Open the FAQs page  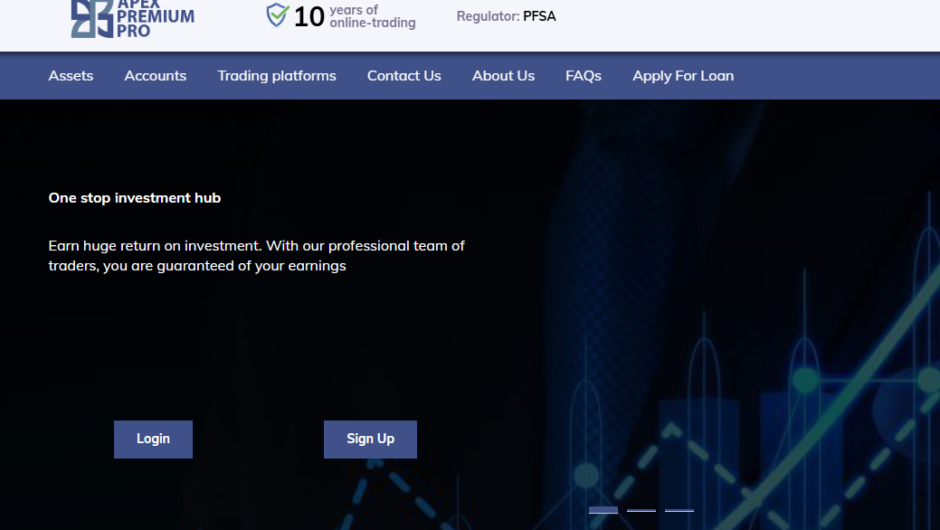583,76
